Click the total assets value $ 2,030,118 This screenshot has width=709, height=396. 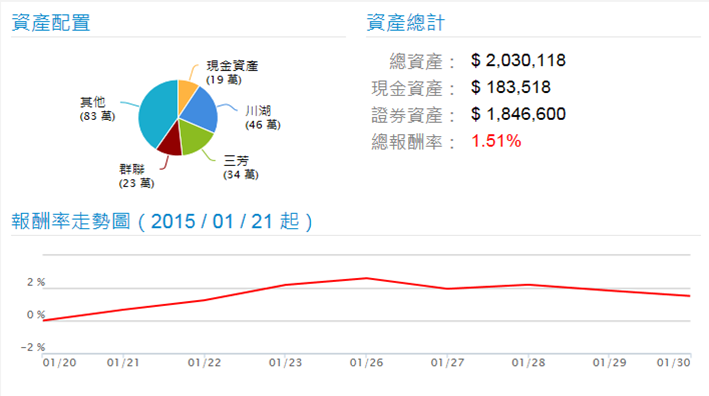point(518,60)
